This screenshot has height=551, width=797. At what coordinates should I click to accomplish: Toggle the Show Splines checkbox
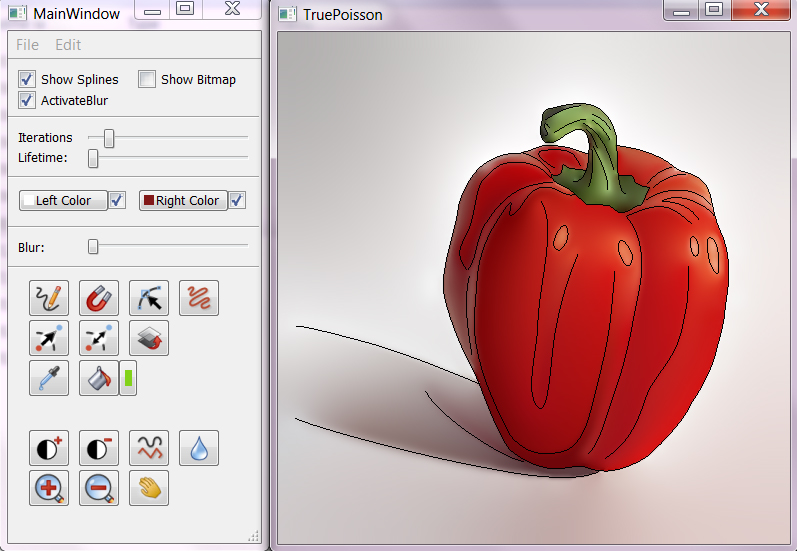27,79
